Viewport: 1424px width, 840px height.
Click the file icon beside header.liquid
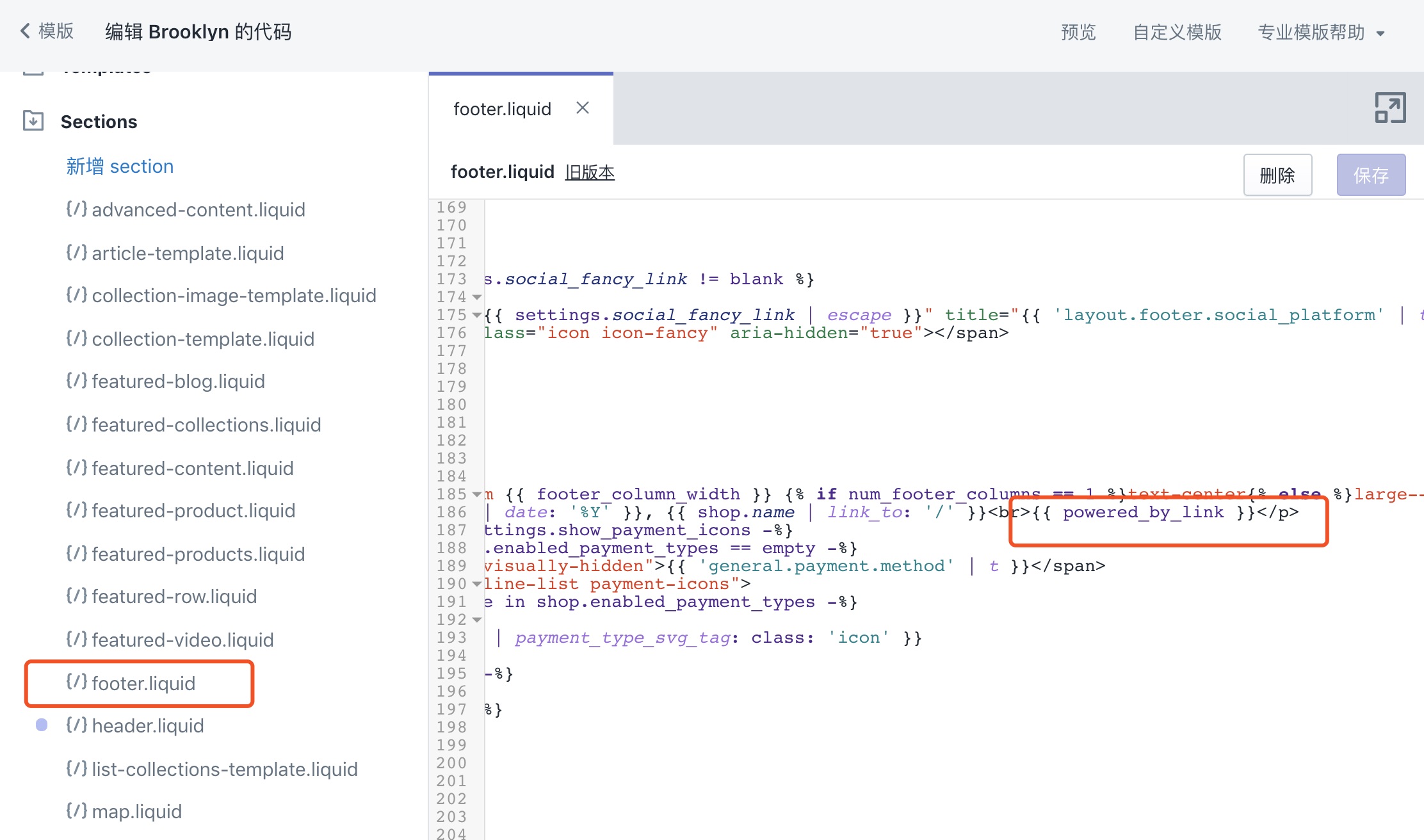(x=76, y=725)
